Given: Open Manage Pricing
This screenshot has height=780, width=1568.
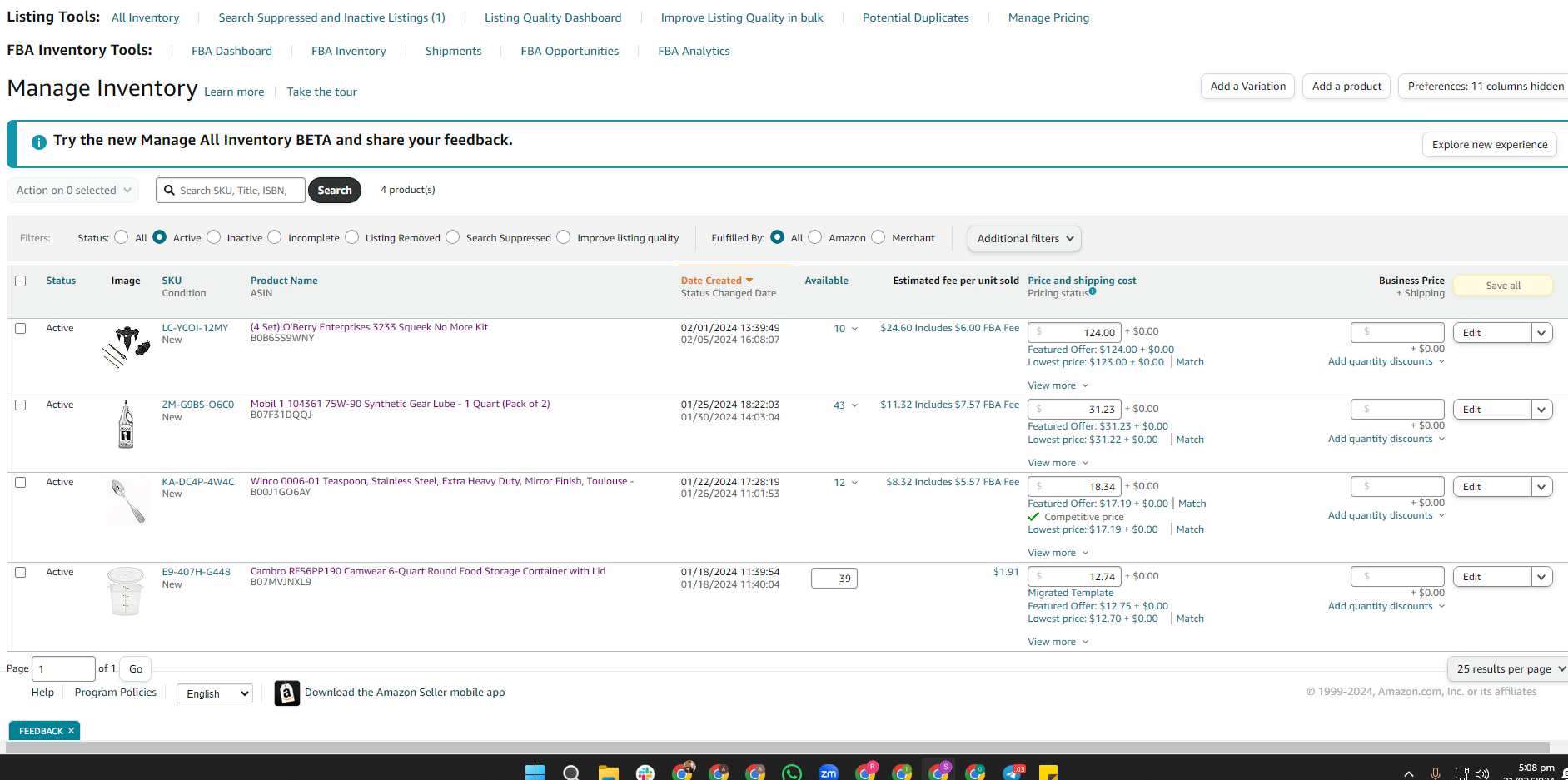Looking at the screenshot, I should pos(1048,17).
